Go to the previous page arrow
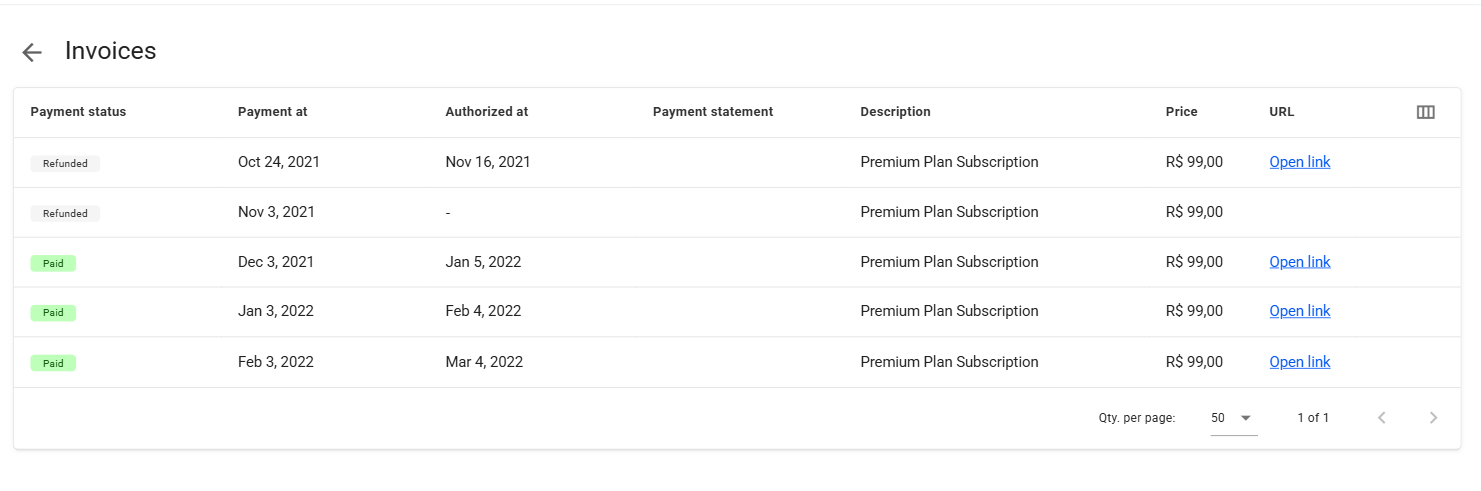 pyautogui.click(x=1382, y=418)
